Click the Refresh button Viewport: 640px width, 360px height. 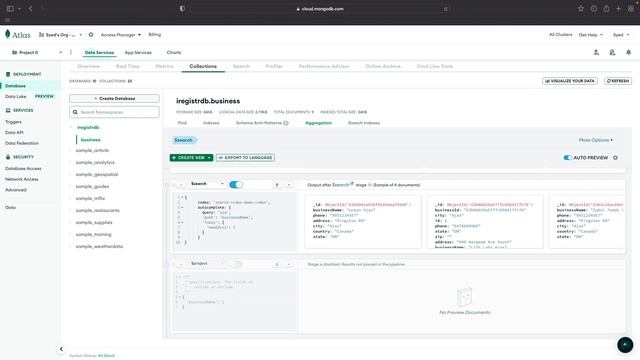[x=618, y=81]
